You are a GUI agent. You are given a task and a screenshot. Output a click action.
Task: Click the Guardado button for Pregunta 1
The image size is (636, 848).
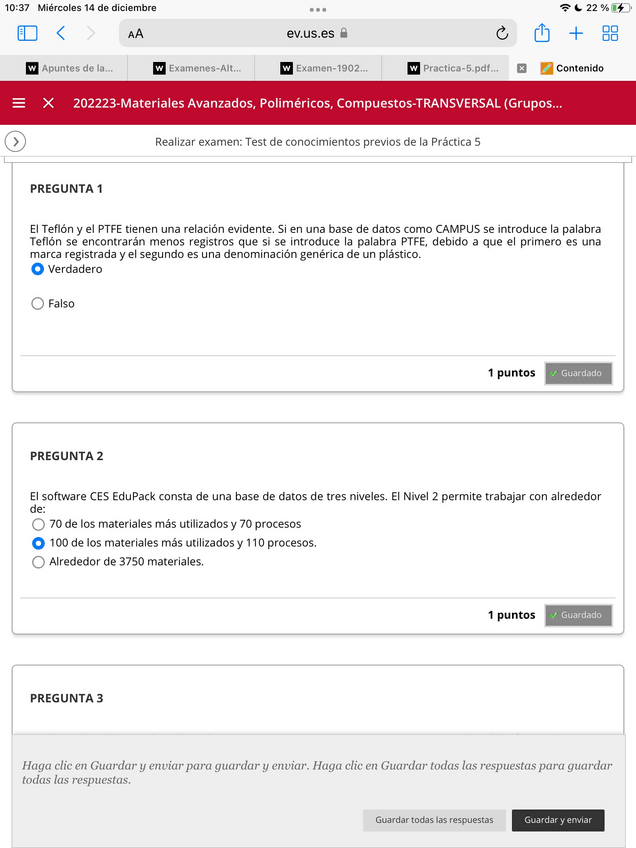click(578, 373)
